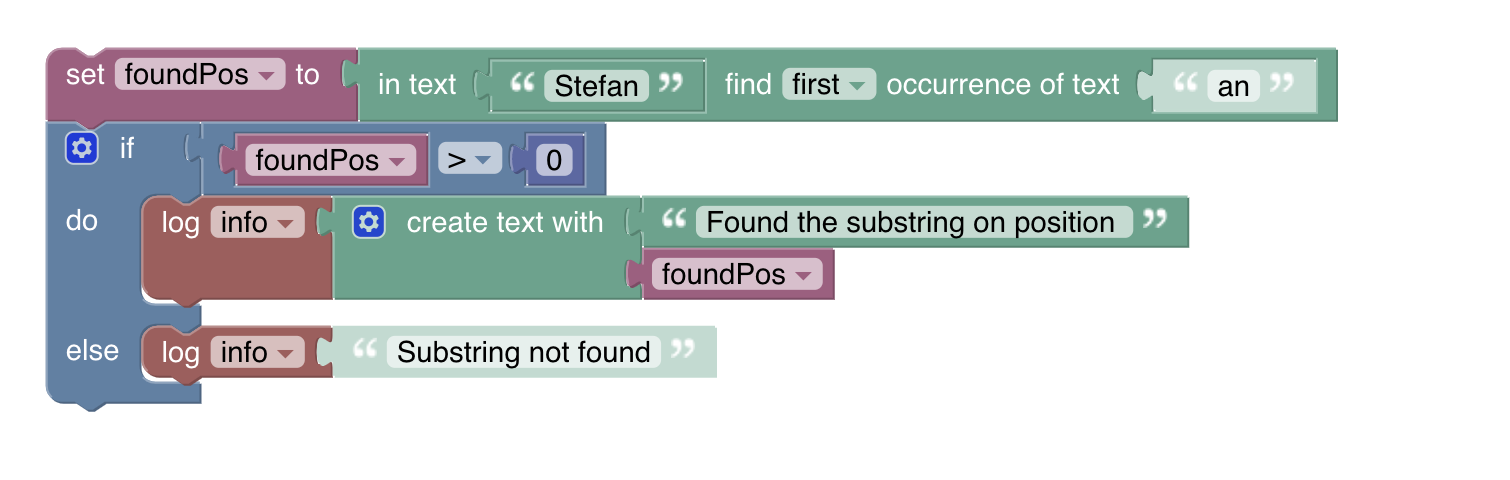This screenshot has height=480, width=1510.
Task: Click the do label of the if block
Action: 82,221
